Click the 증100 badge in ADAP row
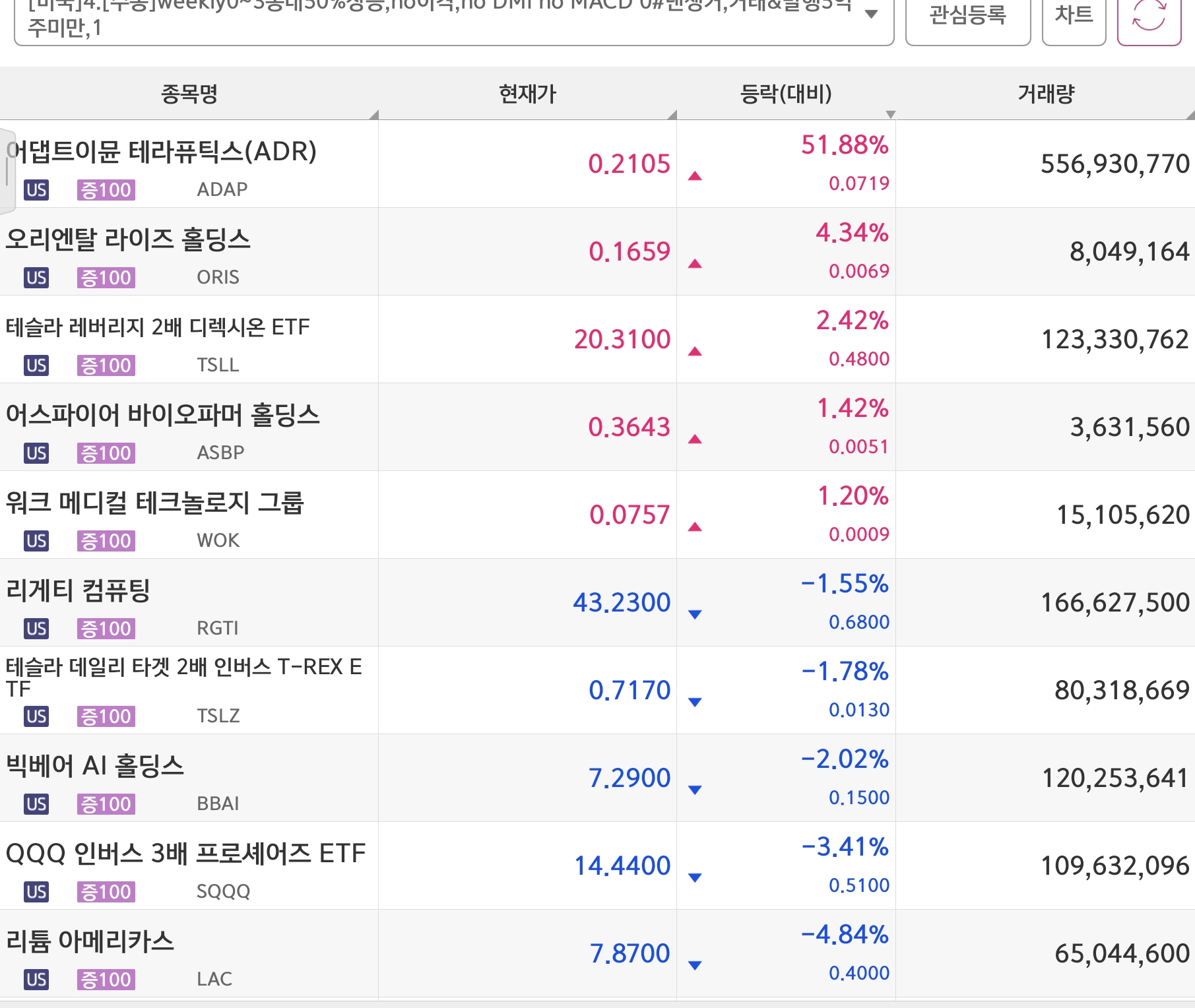The height and width of the screenshot is (1008, 1195). (x=106, y=190)
